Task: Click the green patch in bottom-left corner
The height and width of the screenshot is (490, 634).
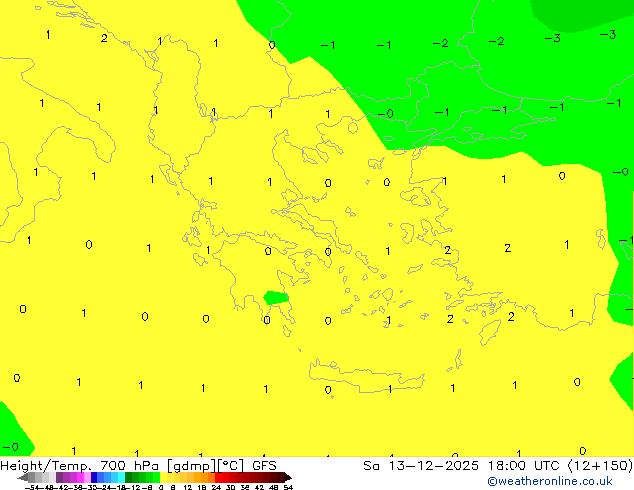Action: tap(12, 430)
